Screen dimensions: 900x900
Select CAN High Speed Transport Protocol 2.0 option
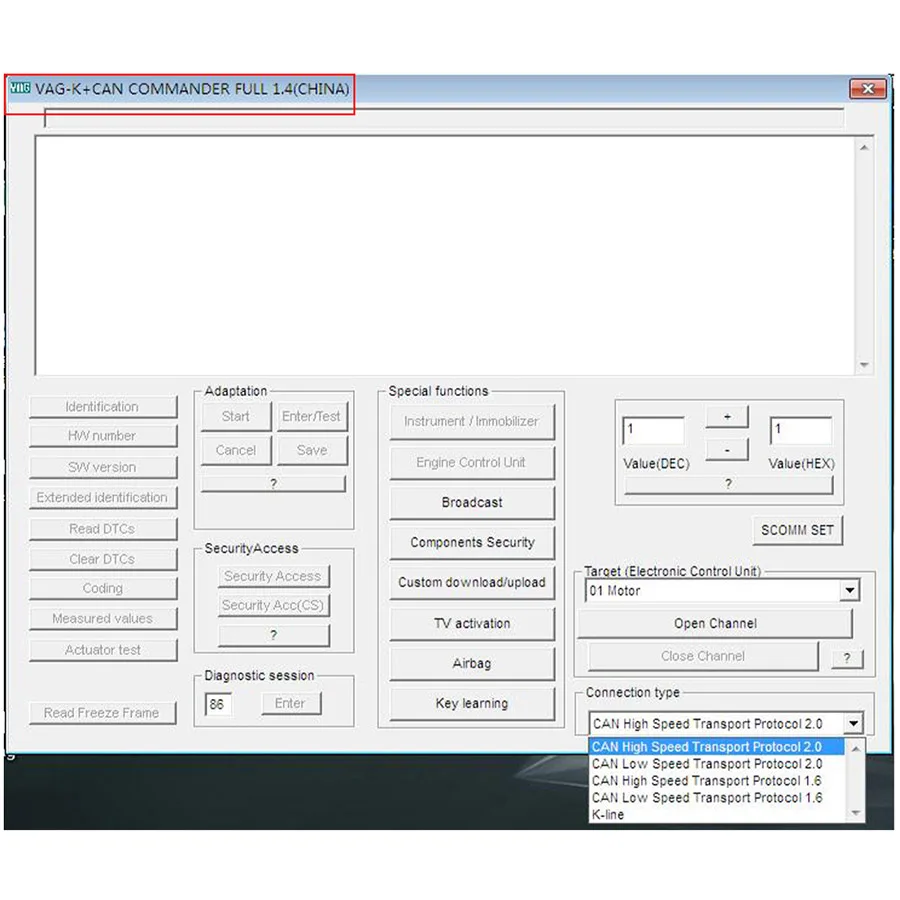click(716, 747)
